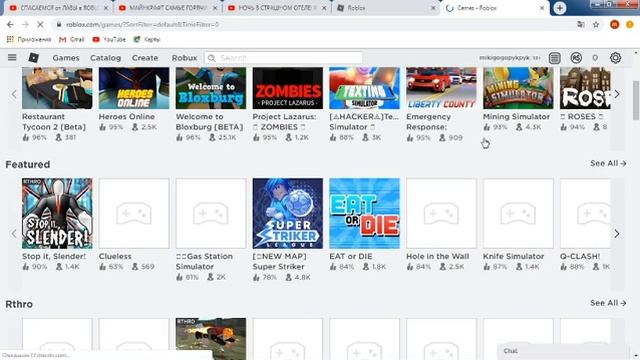The height and width of the screenshot is (360, 640).
Task: Switch to third YouTube tab
Action: (277, 8)
